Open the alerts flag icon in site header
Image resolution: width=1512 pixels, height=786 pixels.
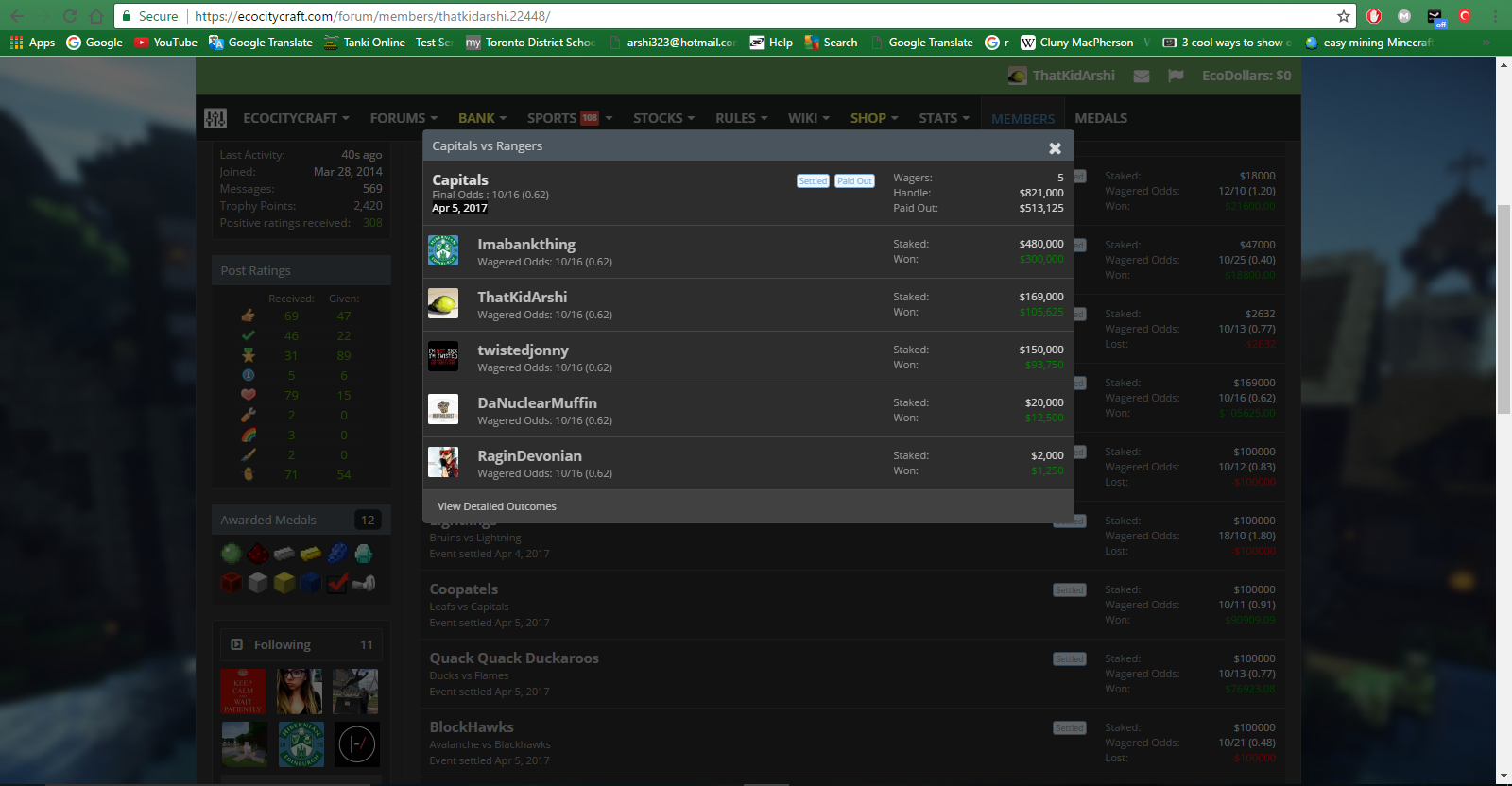1176,76
